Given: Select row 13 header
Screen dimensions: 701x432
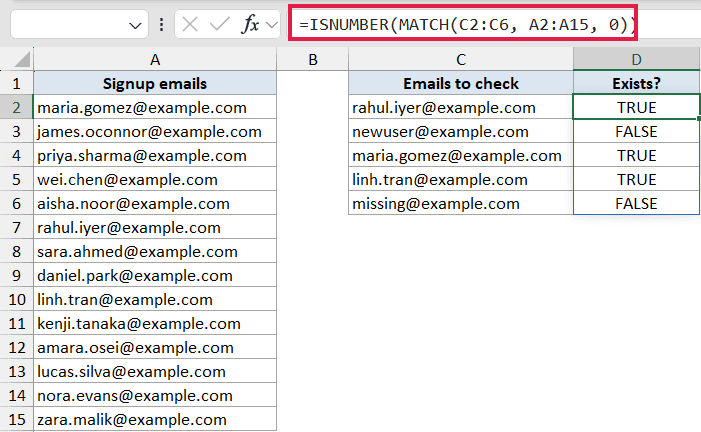Looking at the screenshot, I should pos(17,372).
